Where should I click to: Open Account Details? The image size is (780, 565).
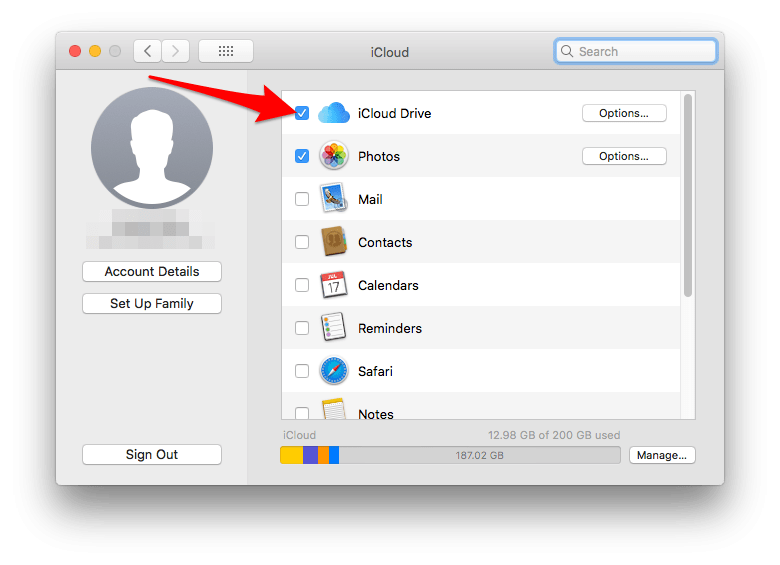[152, 272]
